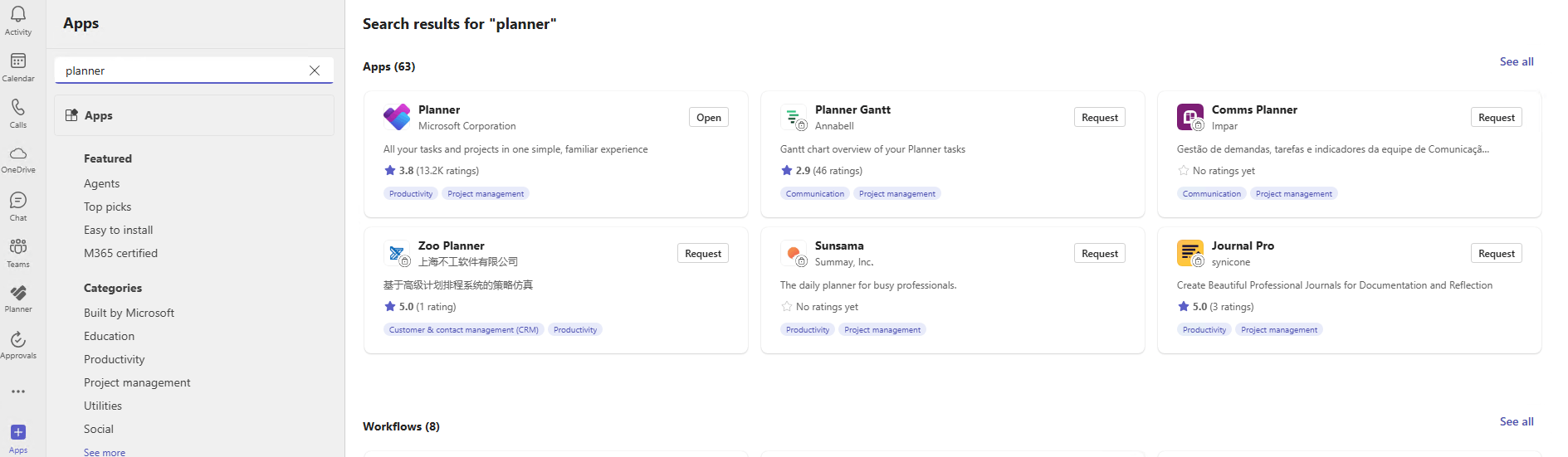Click Customer & contact management (CRM) tag
This screenshot has width=1568, height=457.
pyautogui.click(x=464, y=329)
